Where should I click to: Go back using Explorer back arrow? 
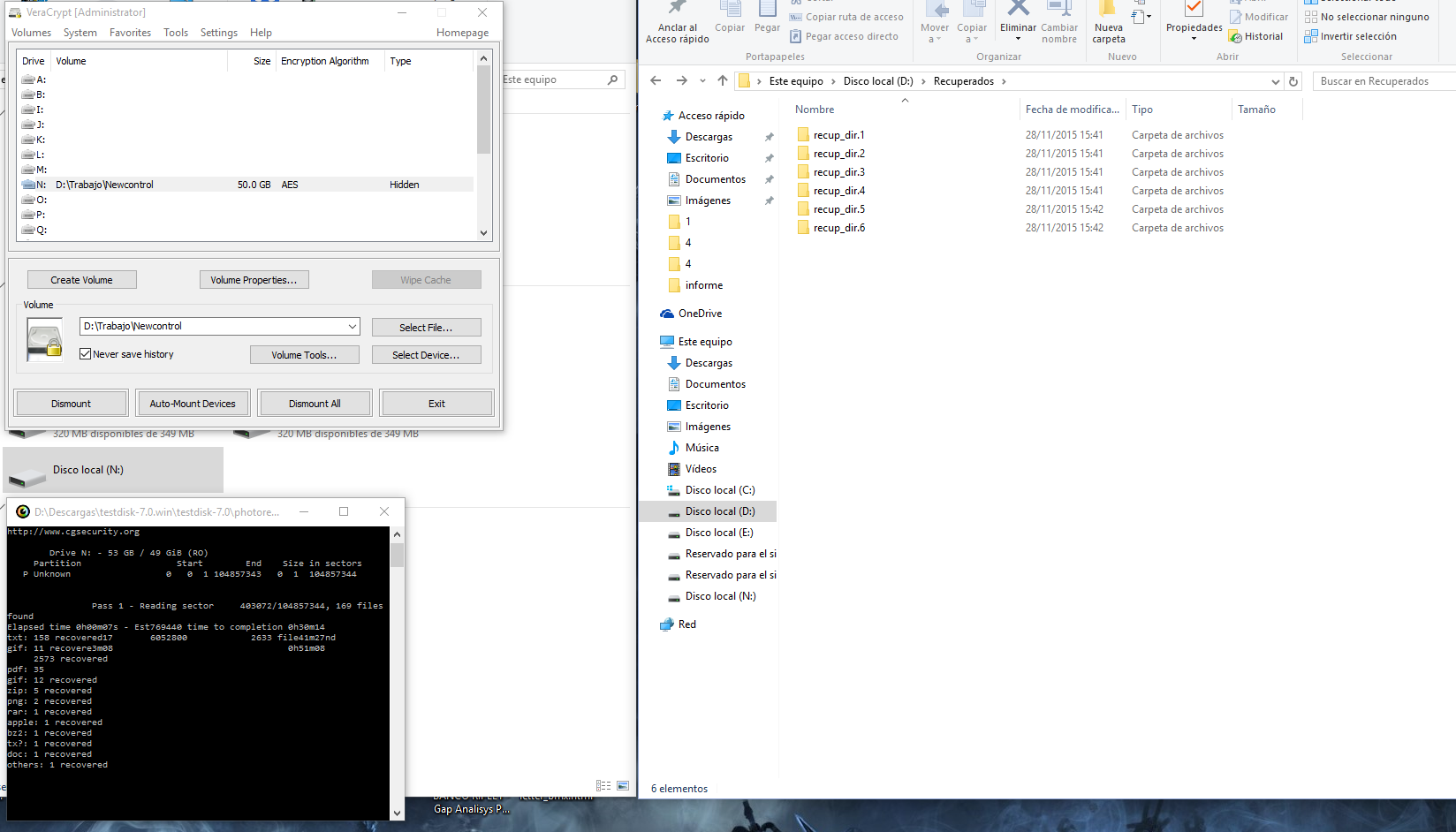pyautogui.click(x=656, y=80)
